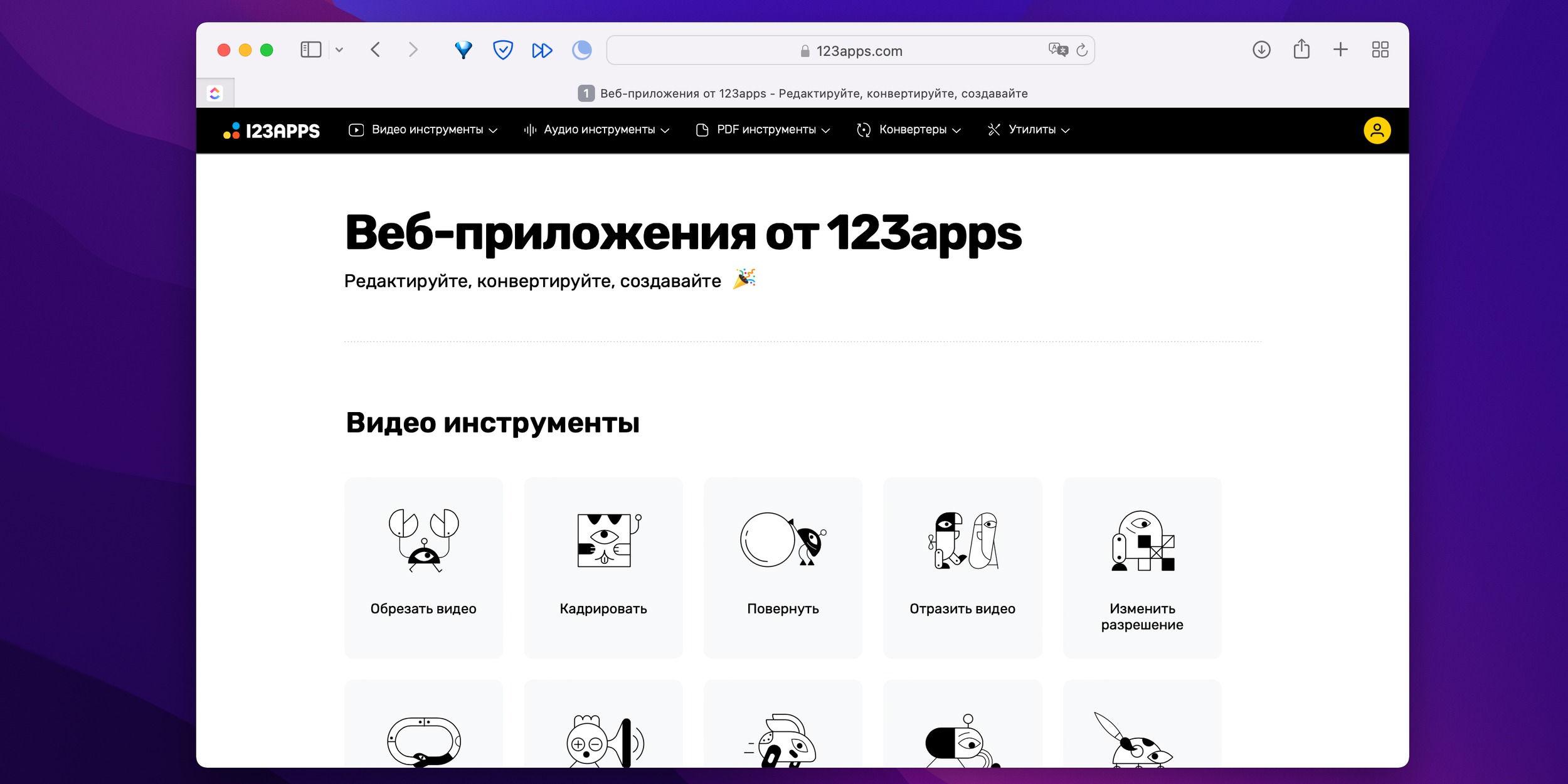Viewport: 1568px width, 784px height.
Task: Click the 123APPS logo
Action: [x=272, y=130]
